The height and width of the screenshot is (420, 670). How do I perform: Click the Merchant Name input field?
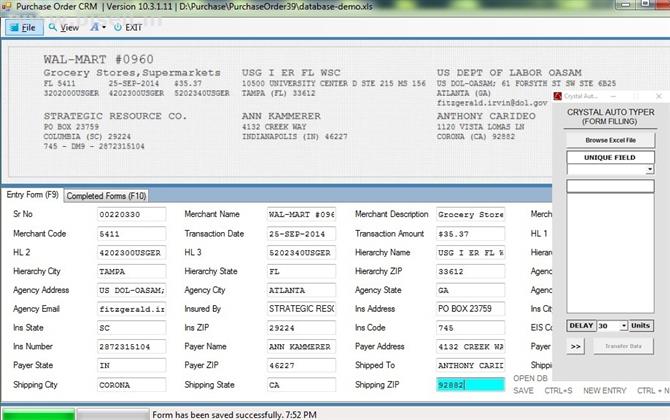coord(301,214)
